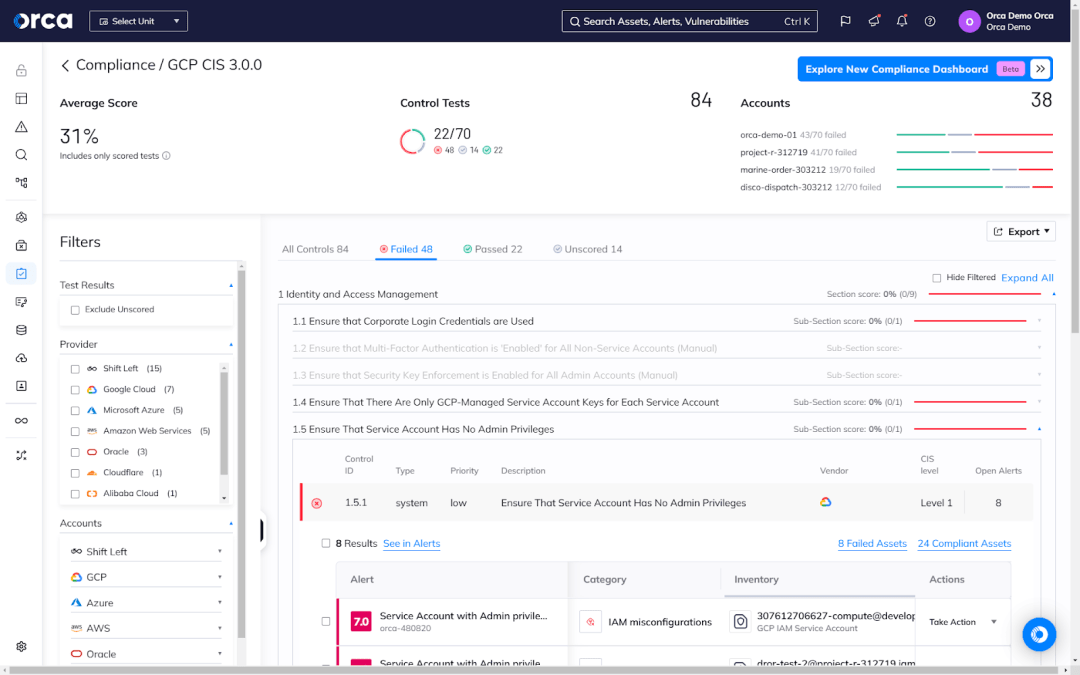
Task: Check the Google Cloud provider filter
Action: pos(75,390)
